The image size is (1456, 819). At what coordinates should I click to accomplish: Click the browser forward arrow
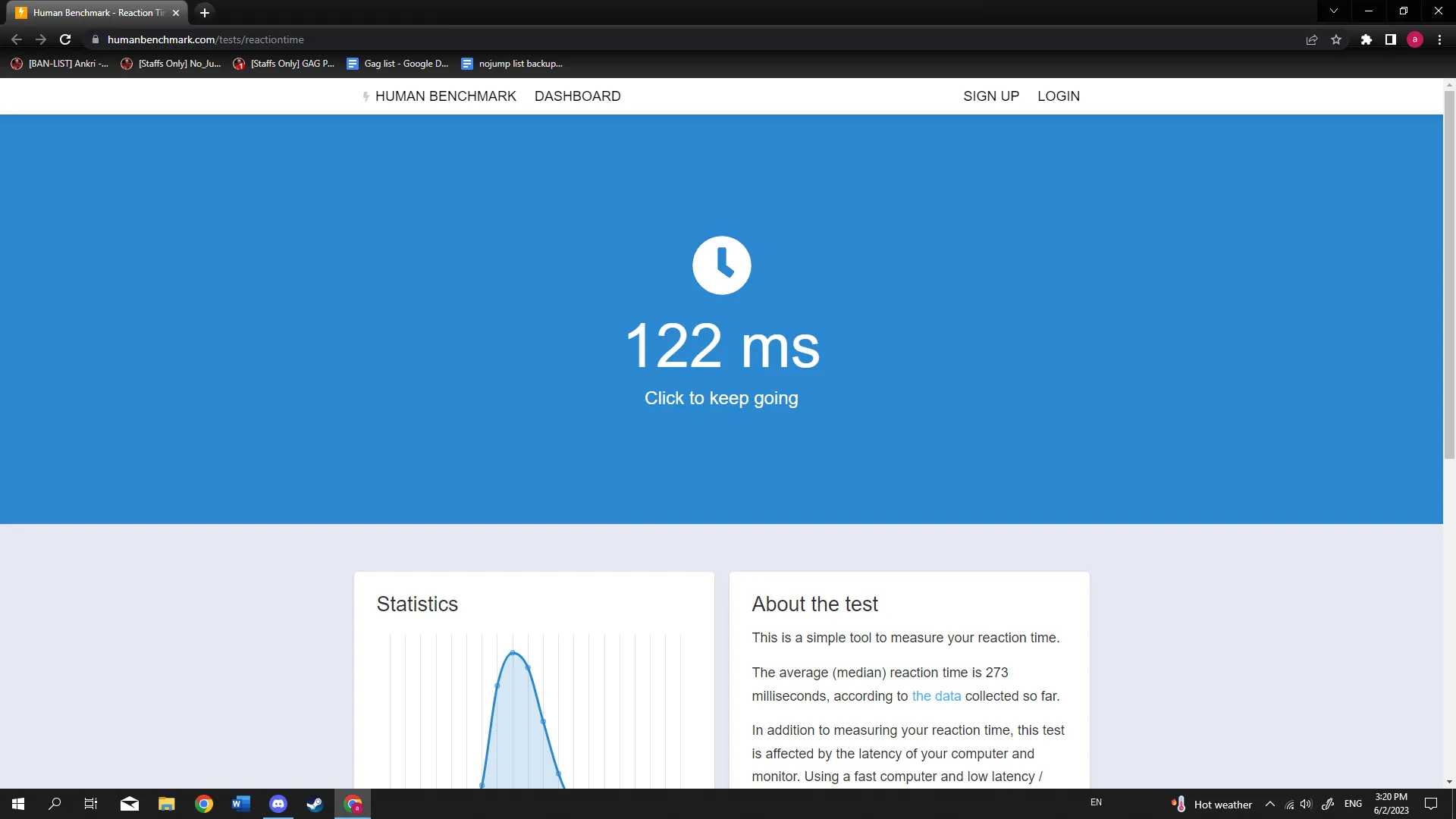click(41, 39)
